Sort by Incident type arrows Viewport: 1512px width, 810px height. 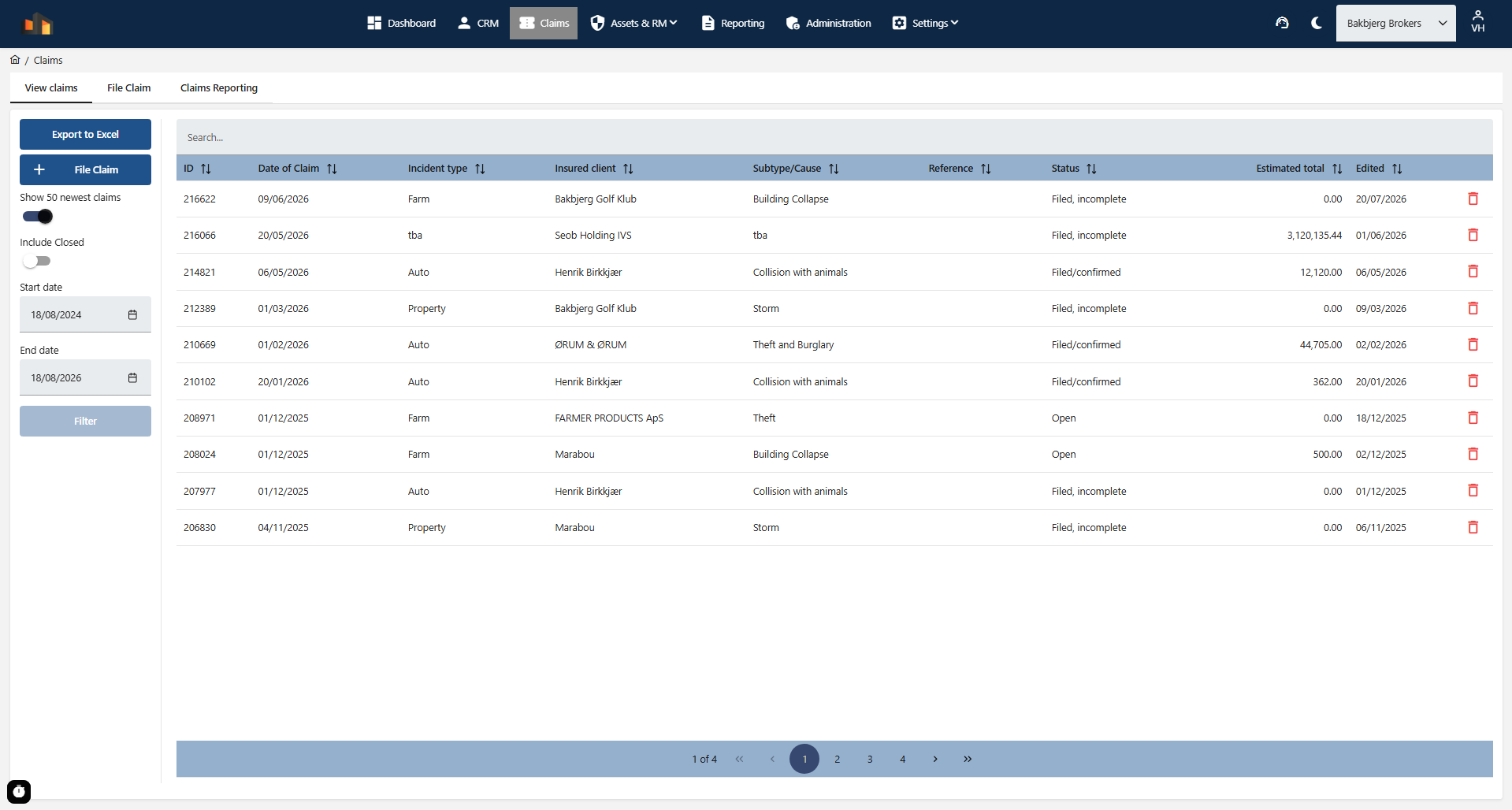coord(480,169)
